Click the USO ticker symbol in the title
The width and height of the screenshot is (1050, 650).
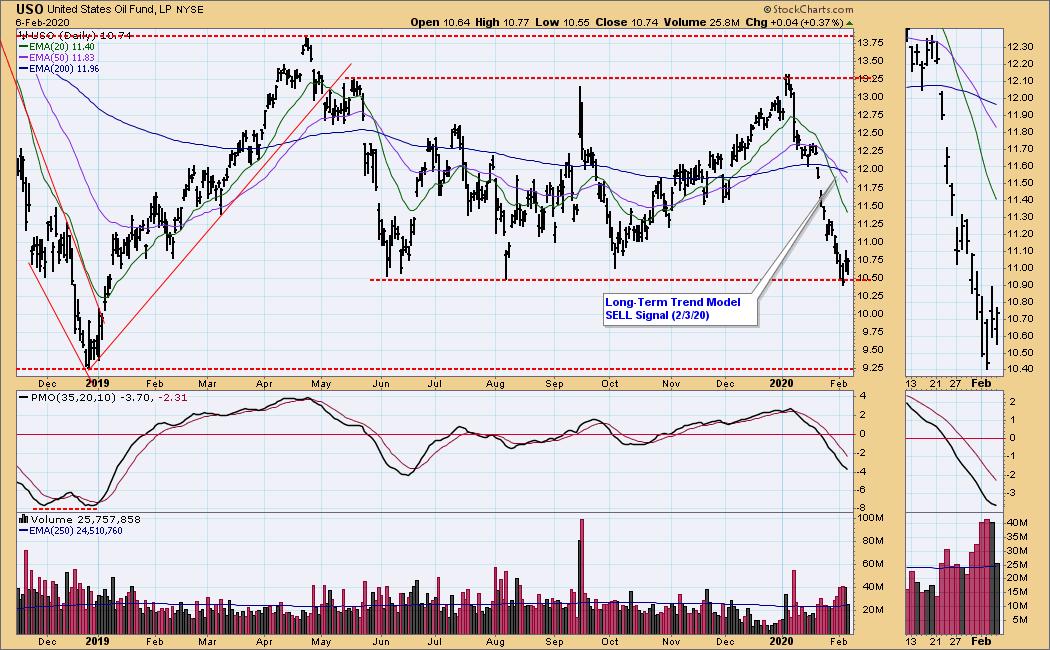click(x=29, y=9)
